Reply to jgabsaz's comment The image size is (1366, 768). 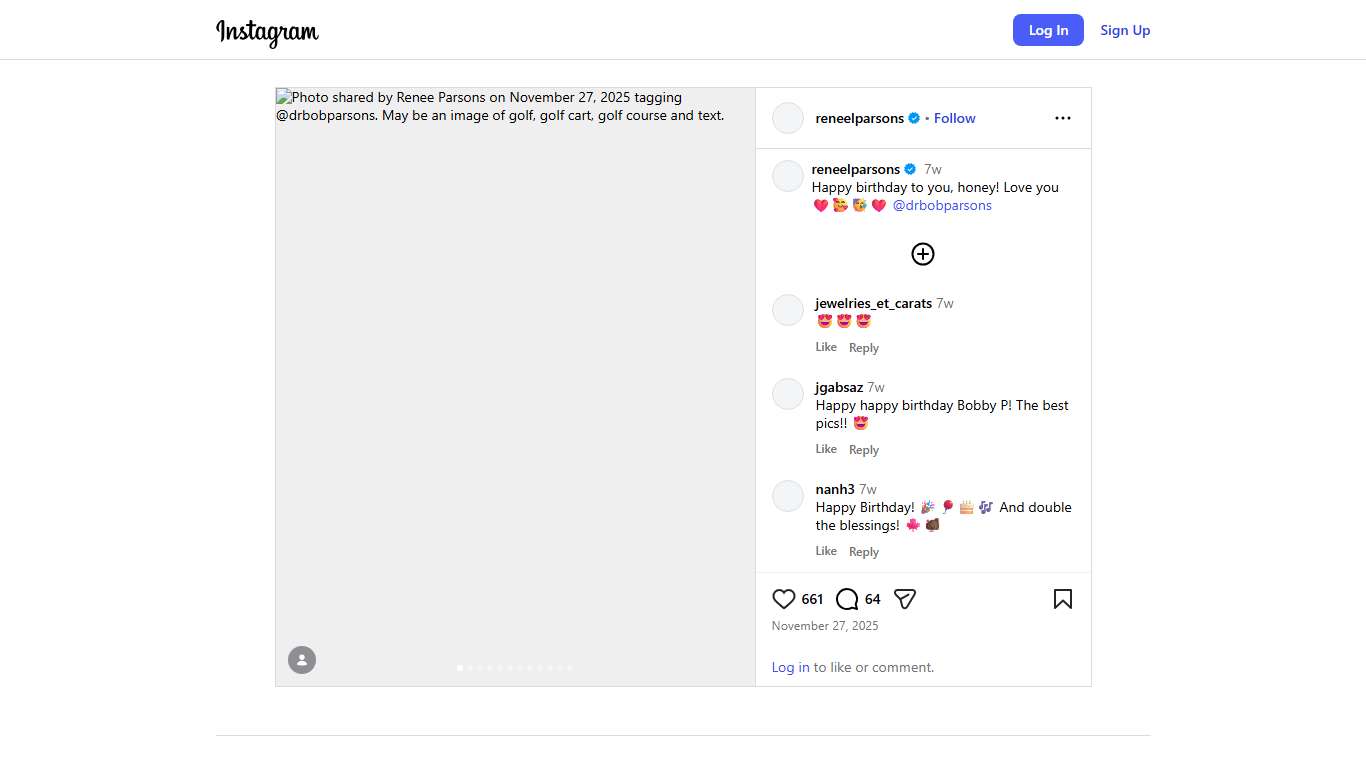[864, 450]
